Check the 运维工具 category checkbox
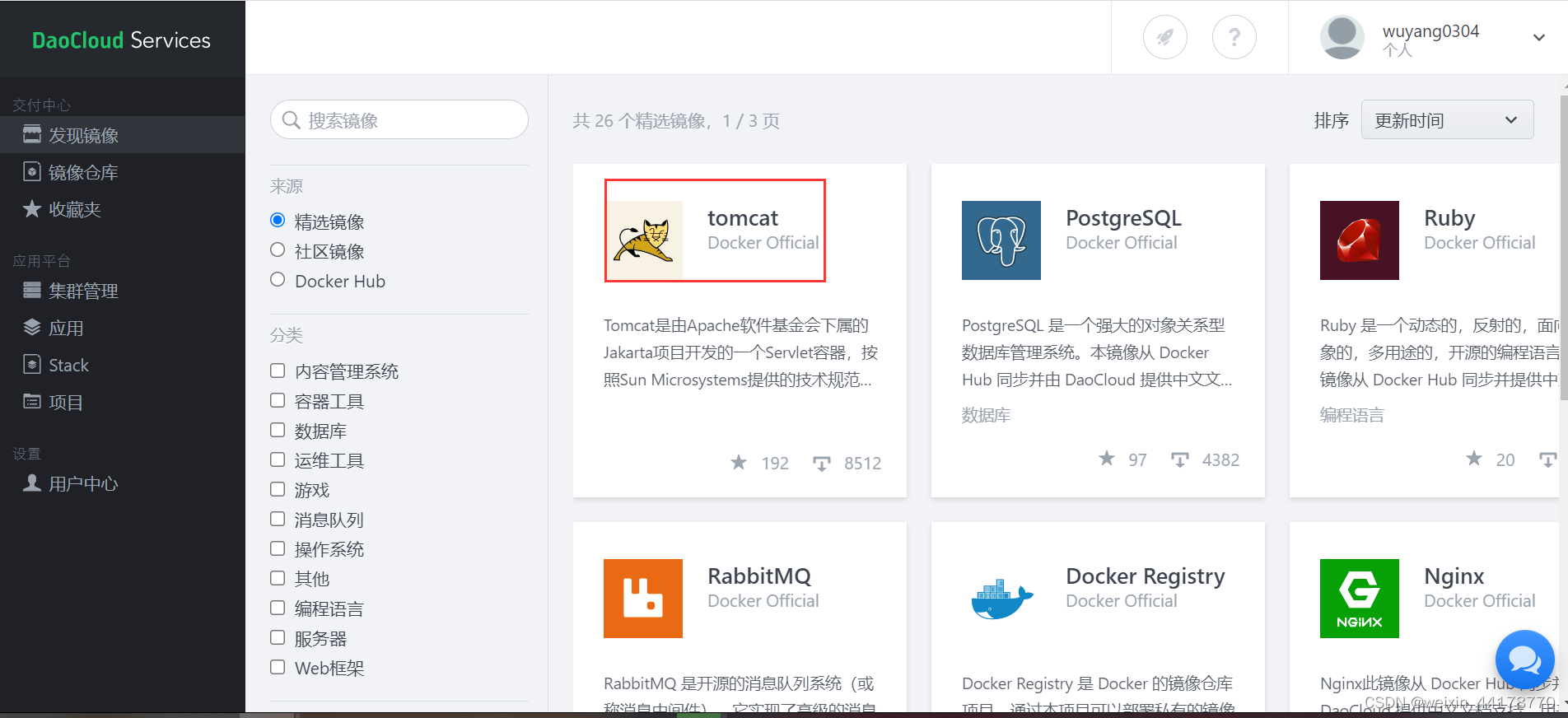This screenshot has height=718, width=1568. click(x=278, y=459)
